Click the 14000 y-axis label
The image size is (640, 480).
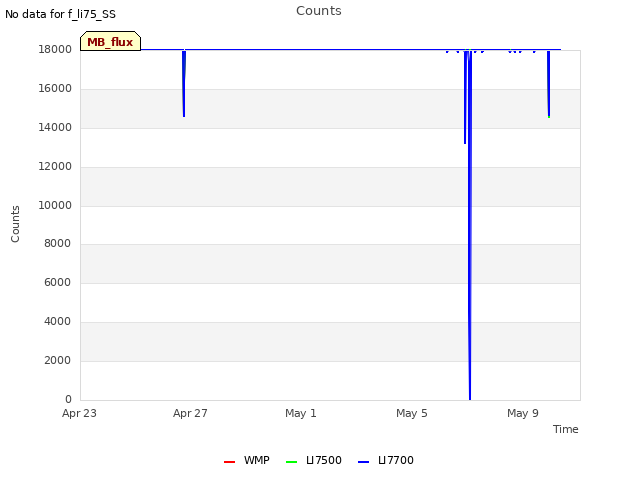point(55,128)
